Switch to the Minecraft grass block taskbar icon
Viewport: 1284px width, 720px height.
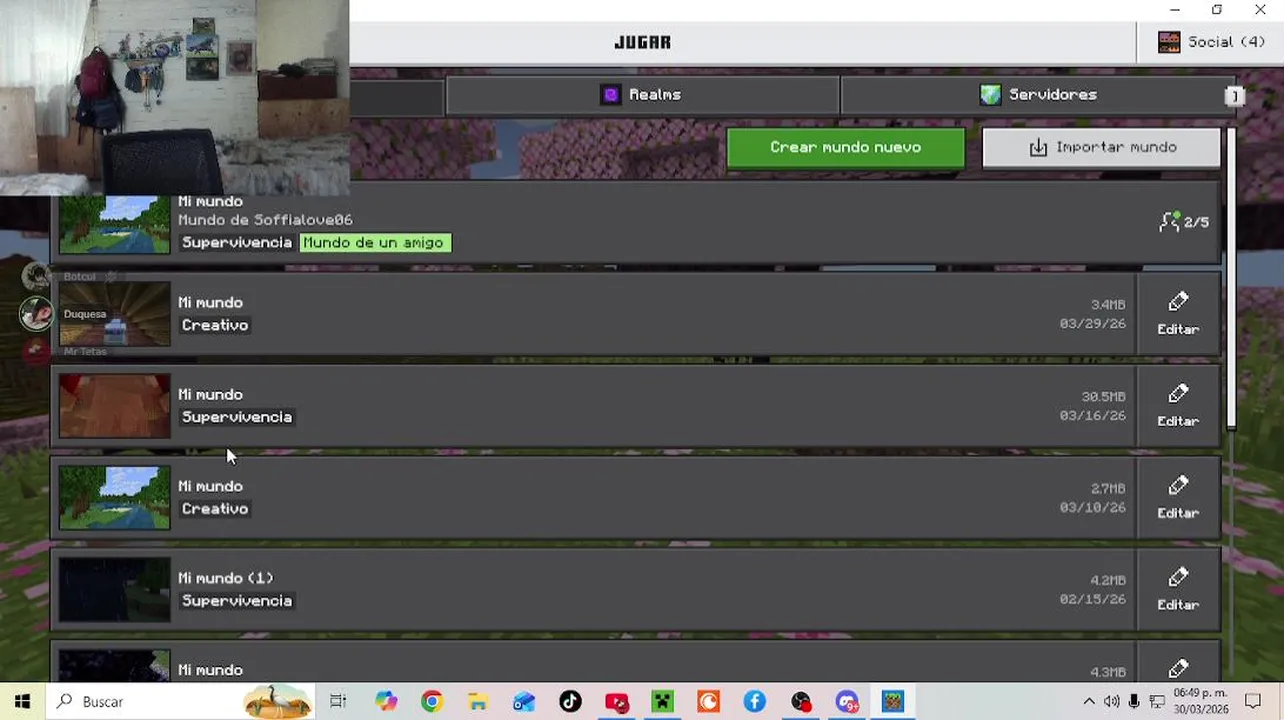[893, 702]
